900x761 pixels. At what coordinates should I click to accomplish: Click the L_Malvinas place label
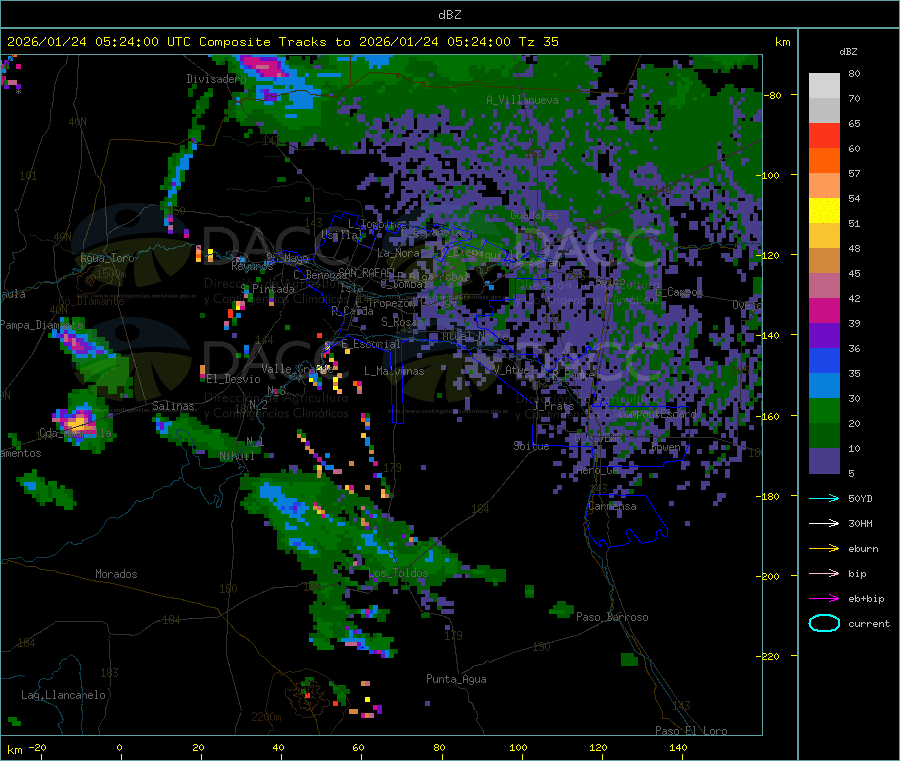pyautogui.click(x=394, y=371)
